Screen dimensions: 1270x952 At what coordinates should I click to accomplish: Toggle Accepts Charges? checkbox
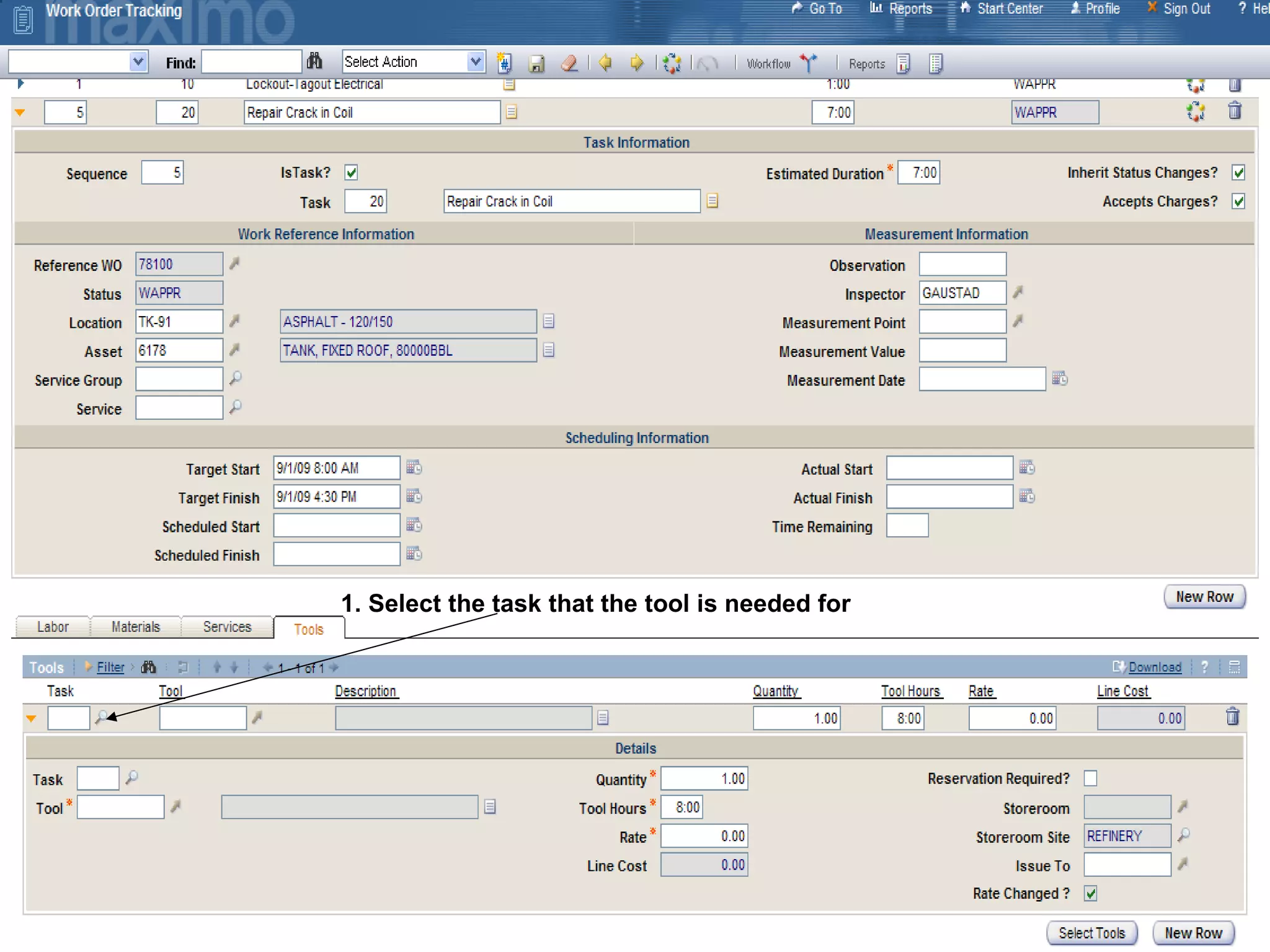(1238, 201)
